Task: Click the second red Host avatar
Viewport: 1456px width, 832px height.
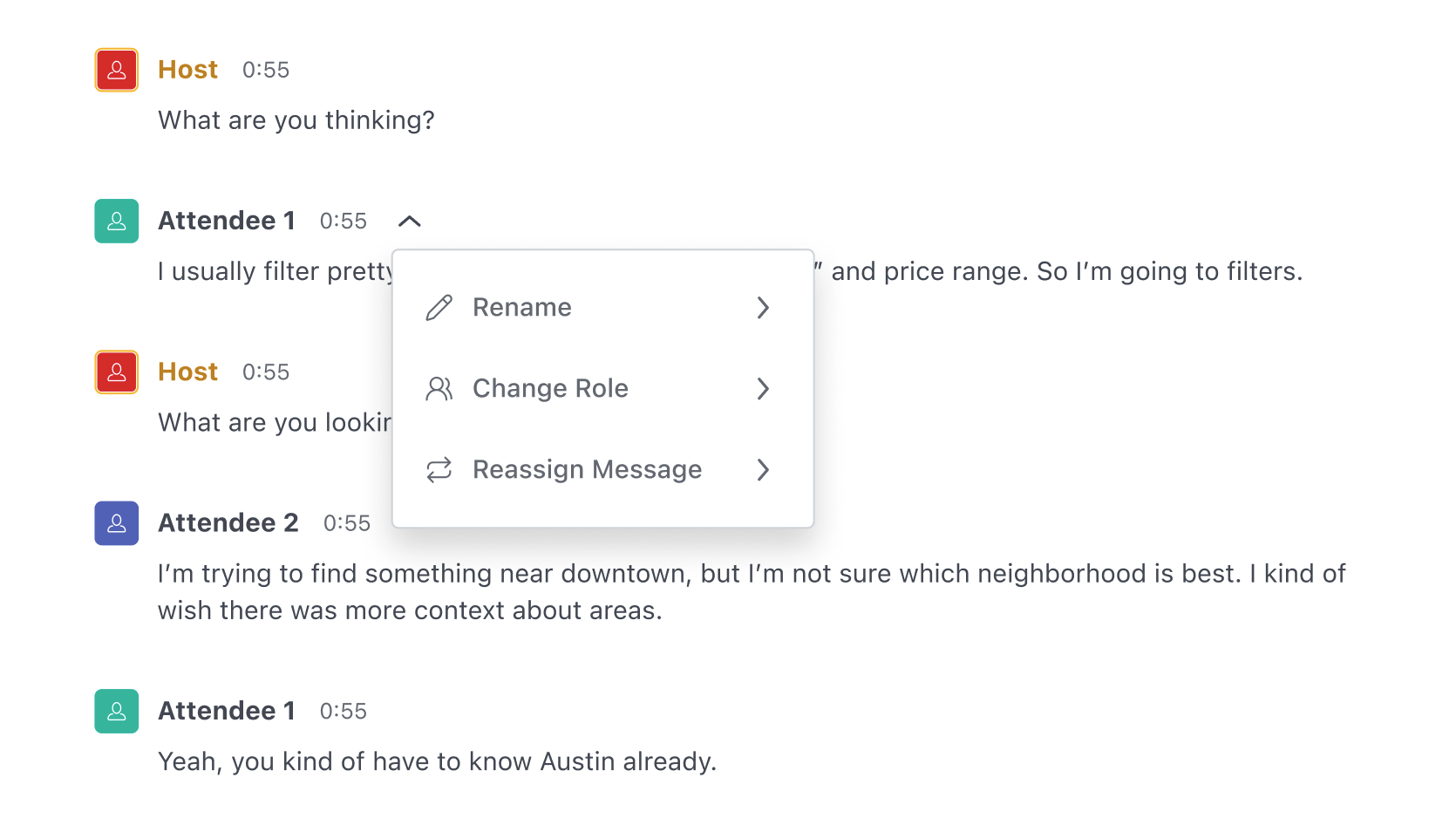Action: coord(117,372)
